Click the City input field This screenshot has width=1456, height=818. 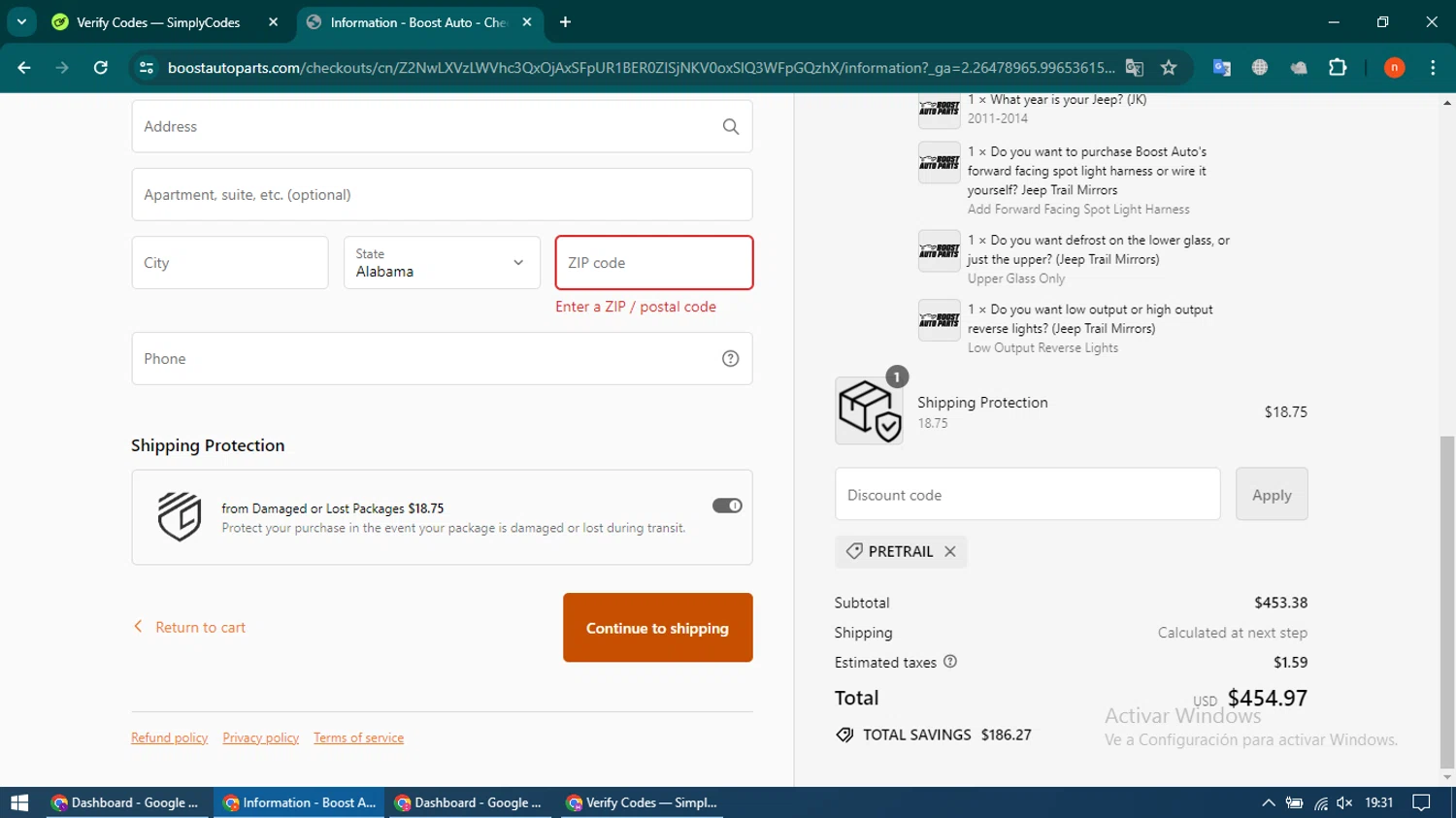pos(230,263)
